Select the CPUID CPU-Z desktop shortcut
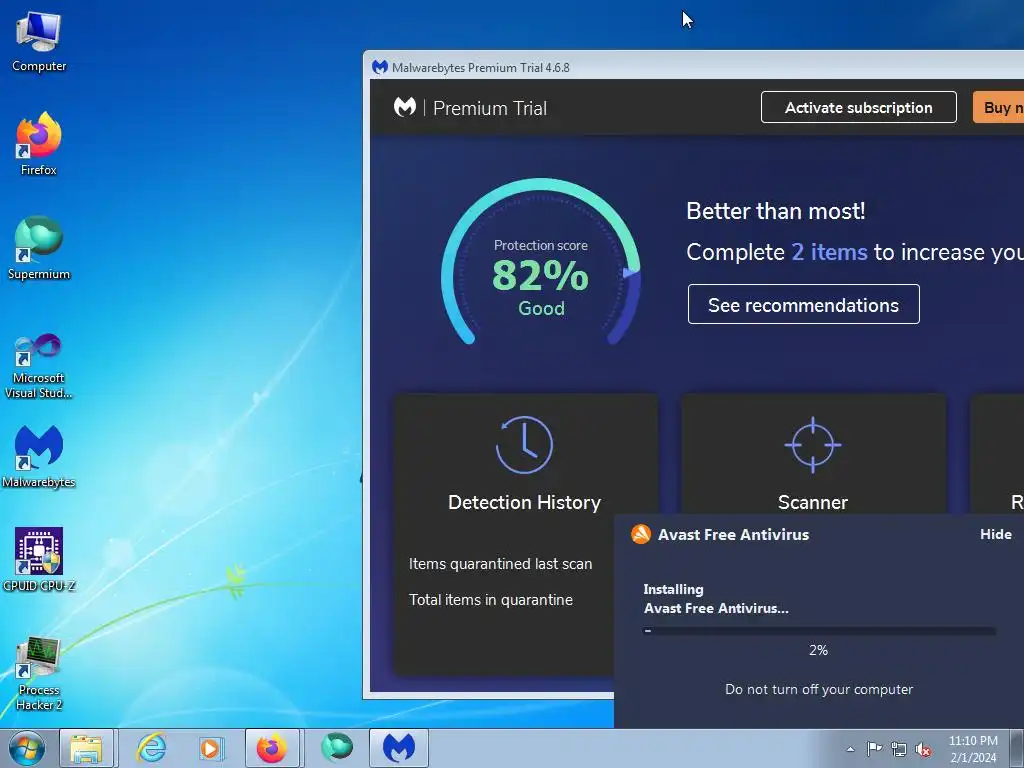This screenshot has width=1024, height=768. pyautogui.click(x=39, y=560)
